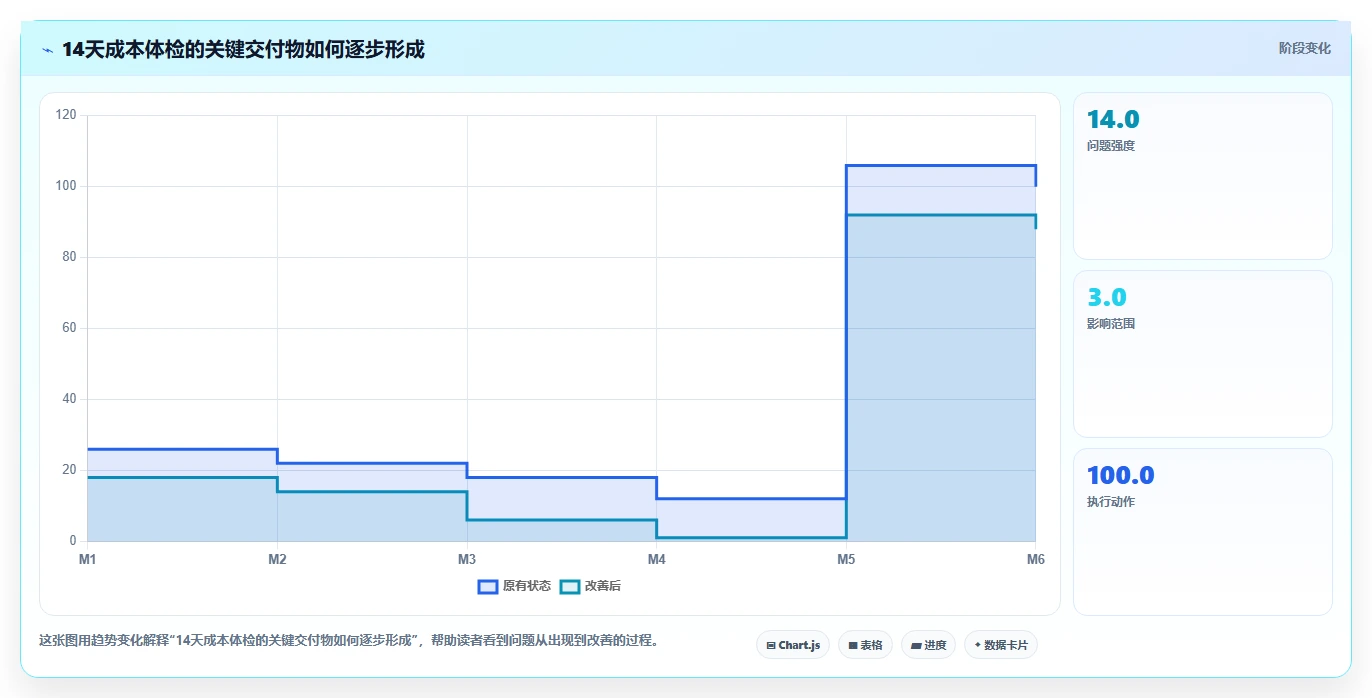Toggle the 改善后 legend series
Viewport: 1372px width, 698px height.
pyautogui.click(x=590, y=586)
